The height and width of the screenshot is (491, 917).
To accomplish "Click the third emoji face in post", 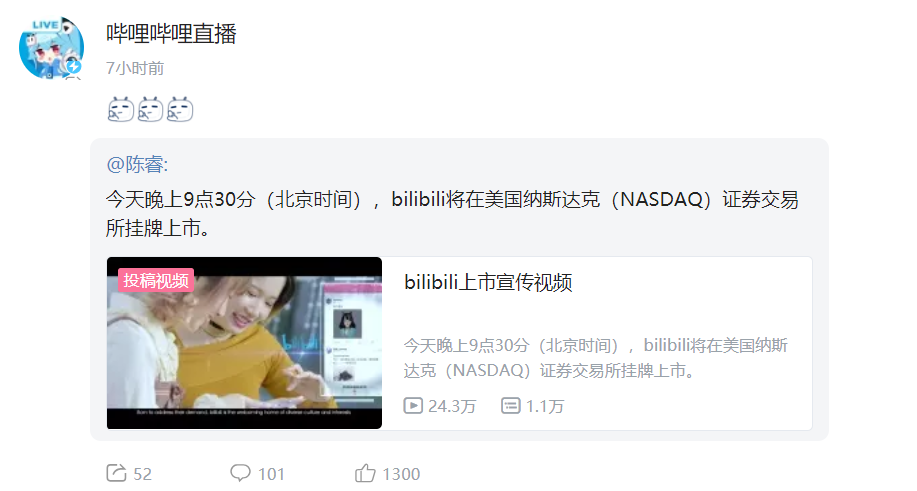I will 180,109.
